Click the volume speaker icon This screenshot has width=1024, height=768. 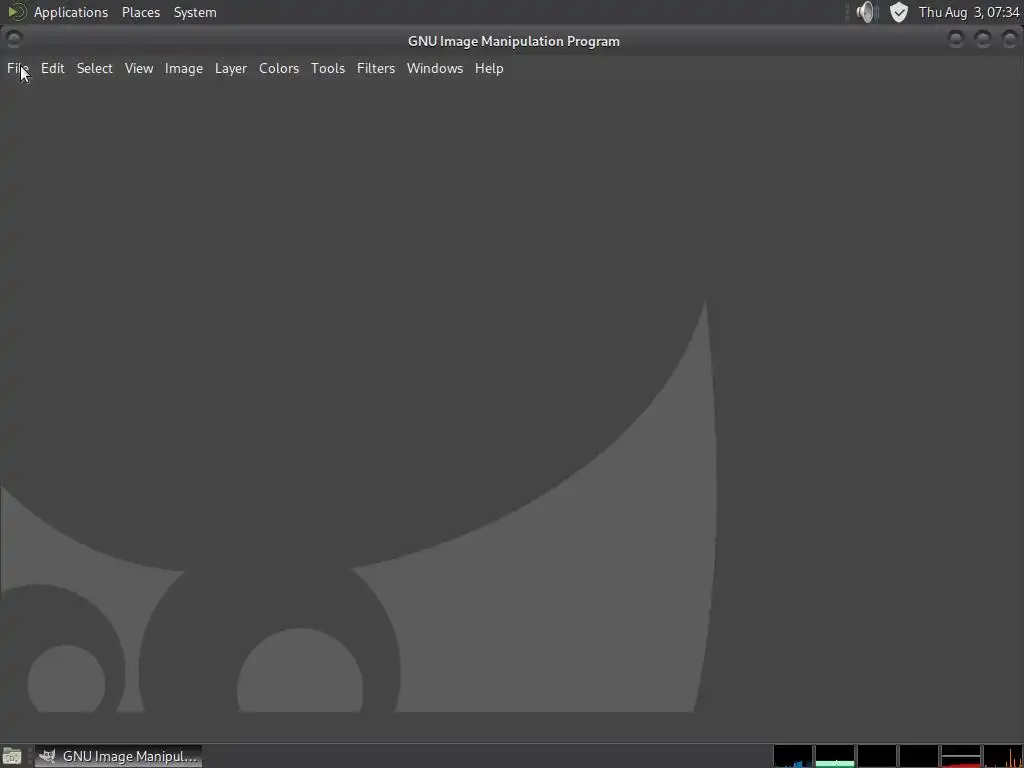[x=866, y=12]
